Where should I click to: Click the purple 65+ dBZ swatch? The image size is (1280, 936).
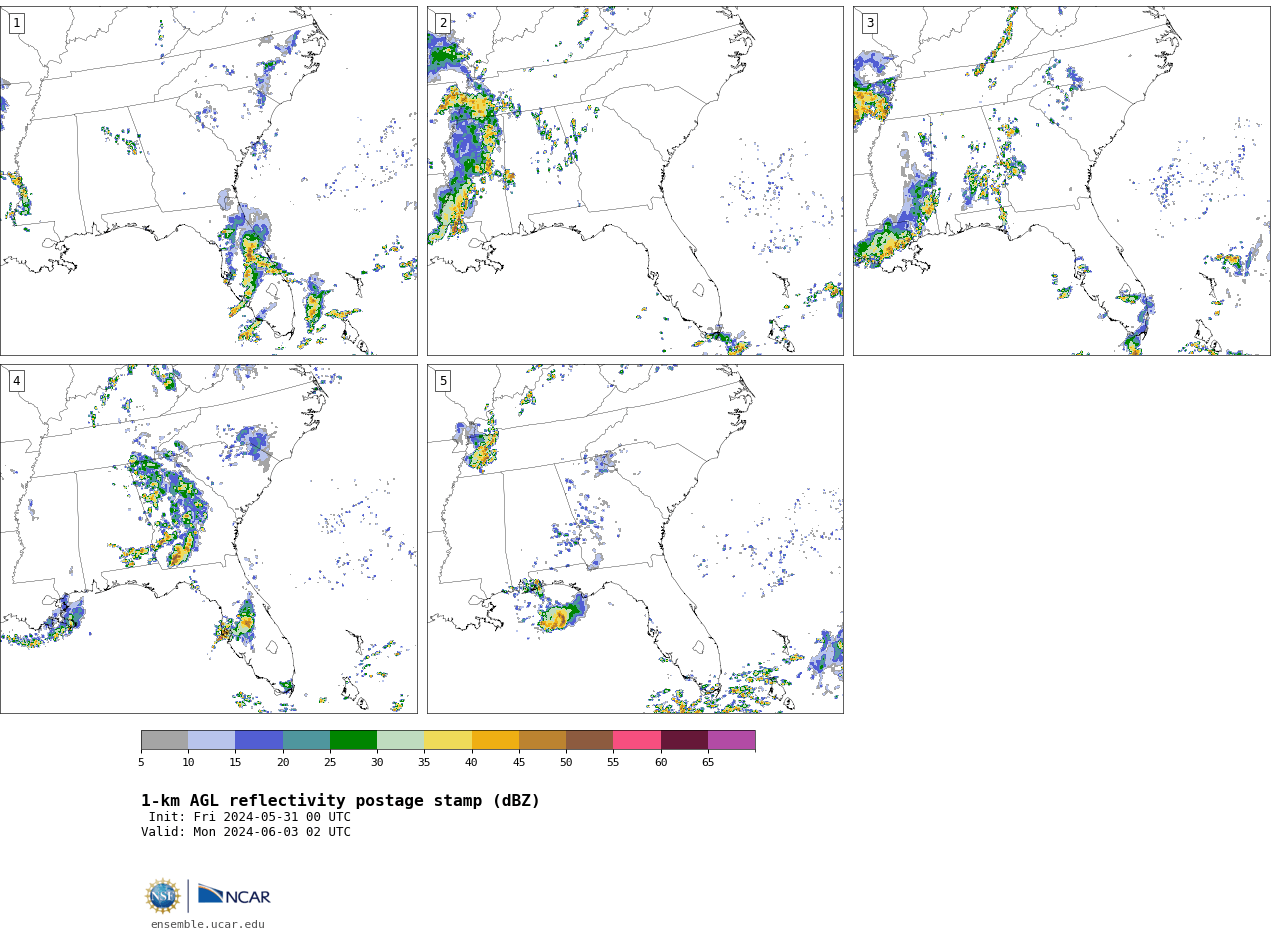point(731,740)
